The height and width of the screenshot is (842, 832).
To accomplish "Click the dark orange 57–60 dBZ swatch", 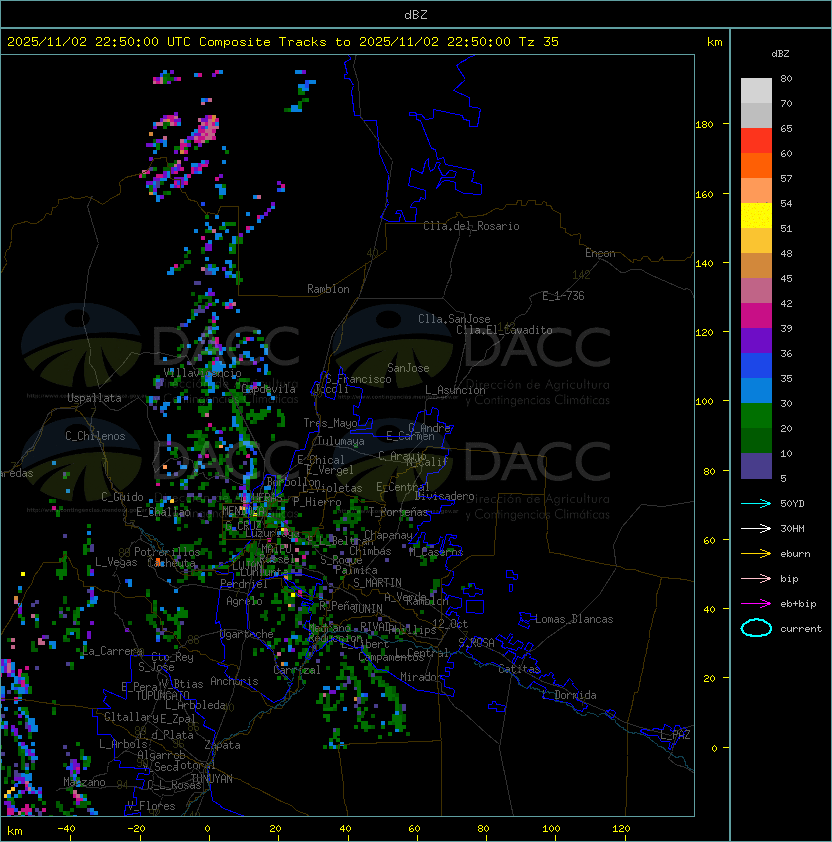I will (x=756, y=165).
